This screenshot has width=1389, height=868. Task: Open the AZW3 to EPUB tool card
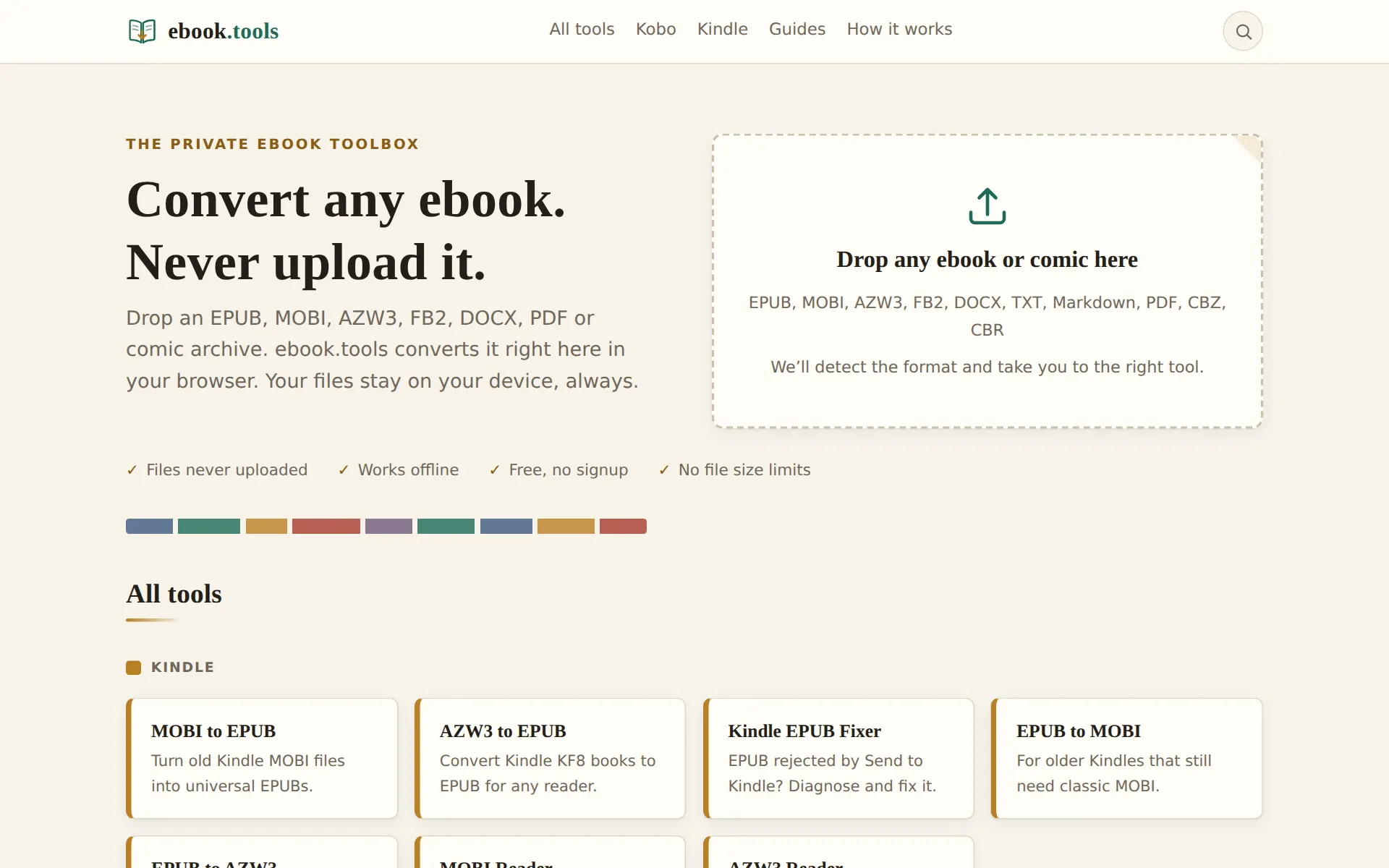click(x=550, y=758)
